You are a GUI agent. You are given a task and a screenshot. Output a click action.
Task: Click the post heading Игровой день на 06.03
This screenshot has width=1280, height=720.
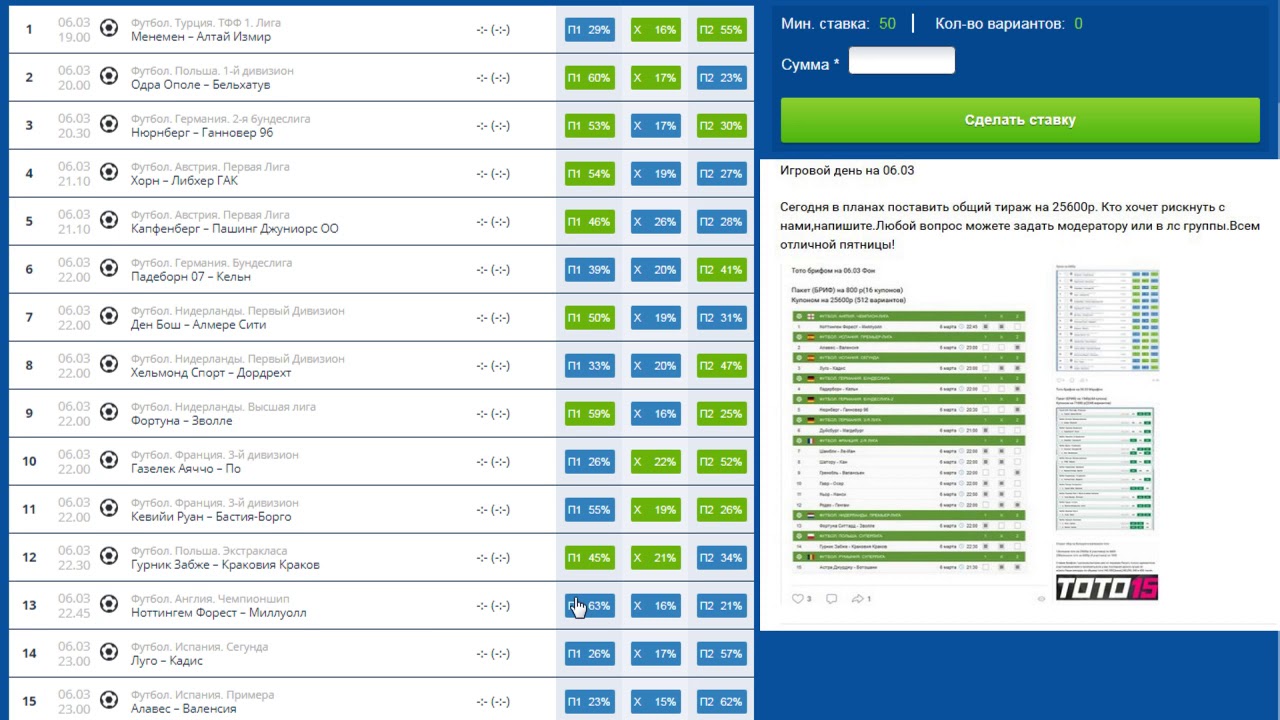coord(847,171)
